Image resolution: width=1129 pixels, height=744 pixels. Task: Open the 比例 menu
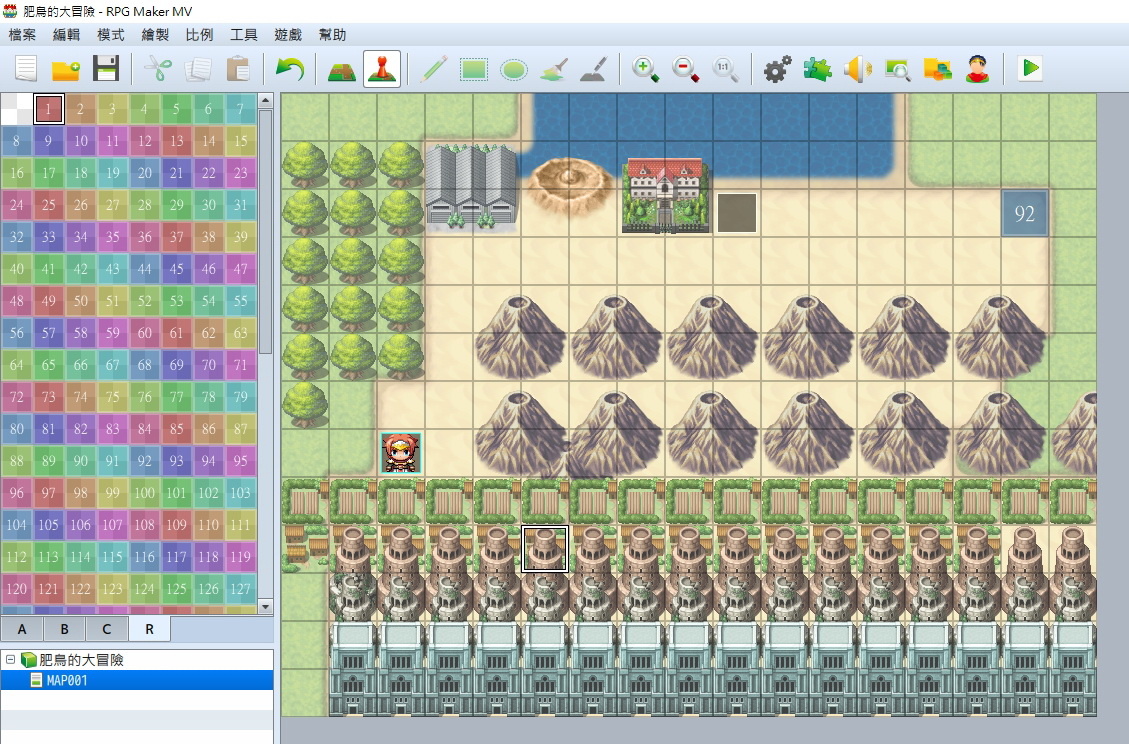tap(199, 35)
